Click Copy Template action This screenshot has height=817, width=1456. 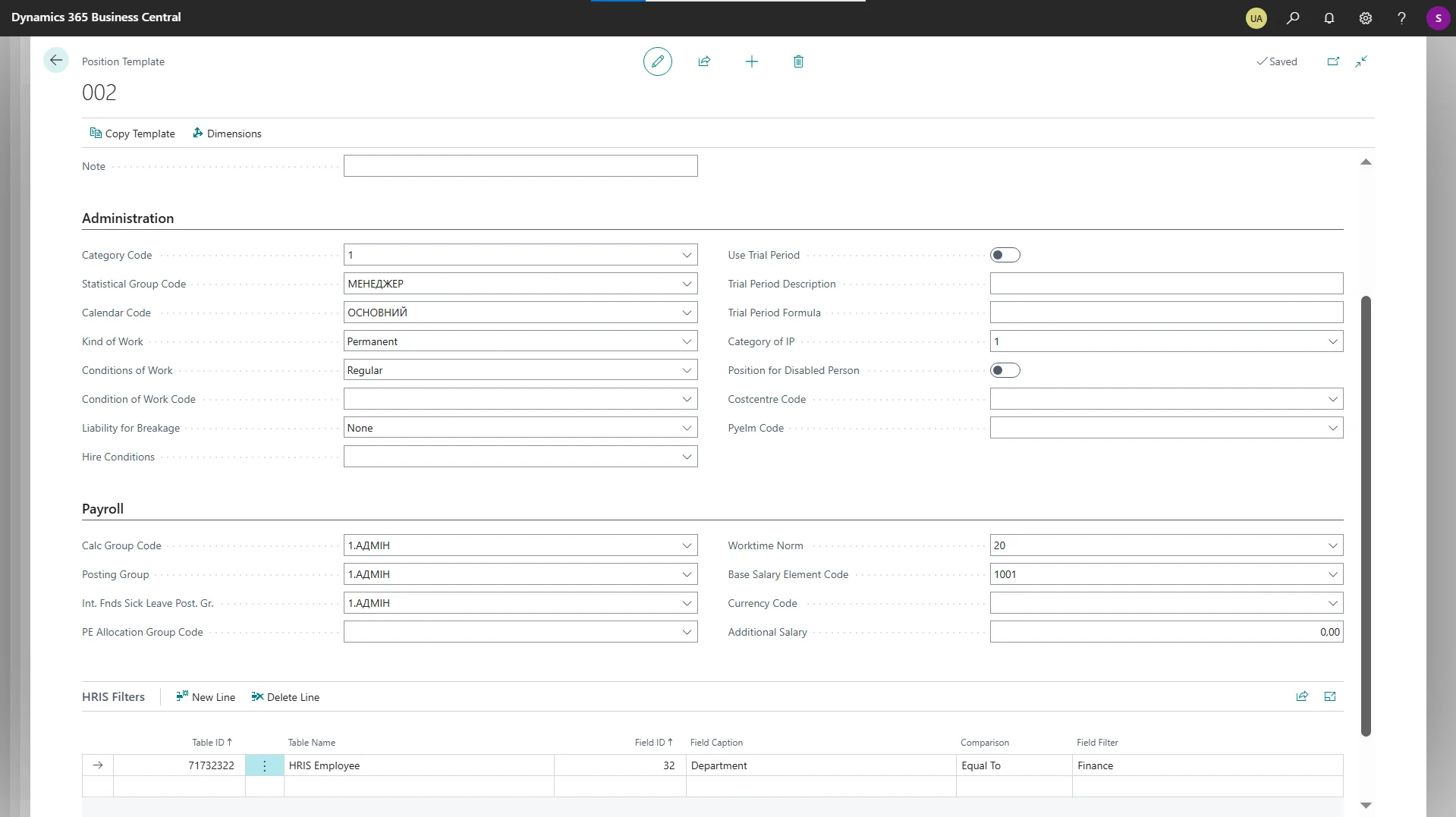(133, 134)
